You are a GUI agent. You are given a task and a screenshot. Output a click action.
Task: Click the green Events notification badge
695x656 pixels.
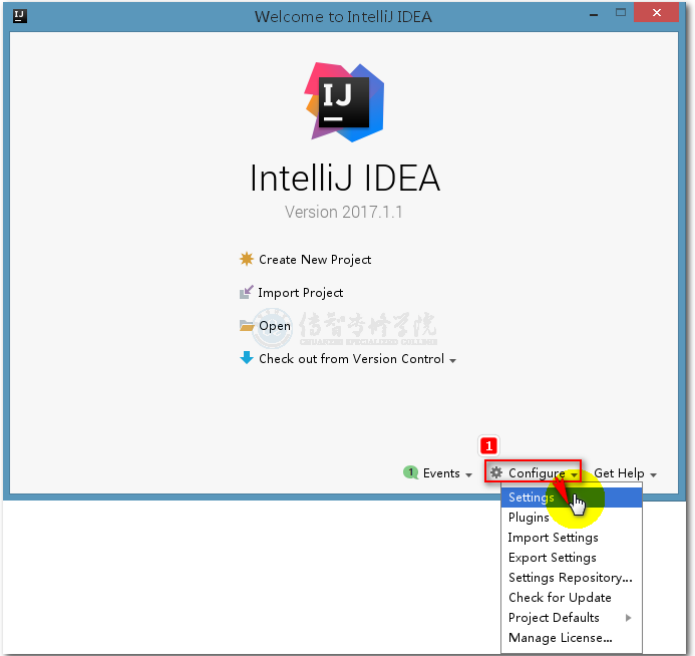(x=410, y=472)
